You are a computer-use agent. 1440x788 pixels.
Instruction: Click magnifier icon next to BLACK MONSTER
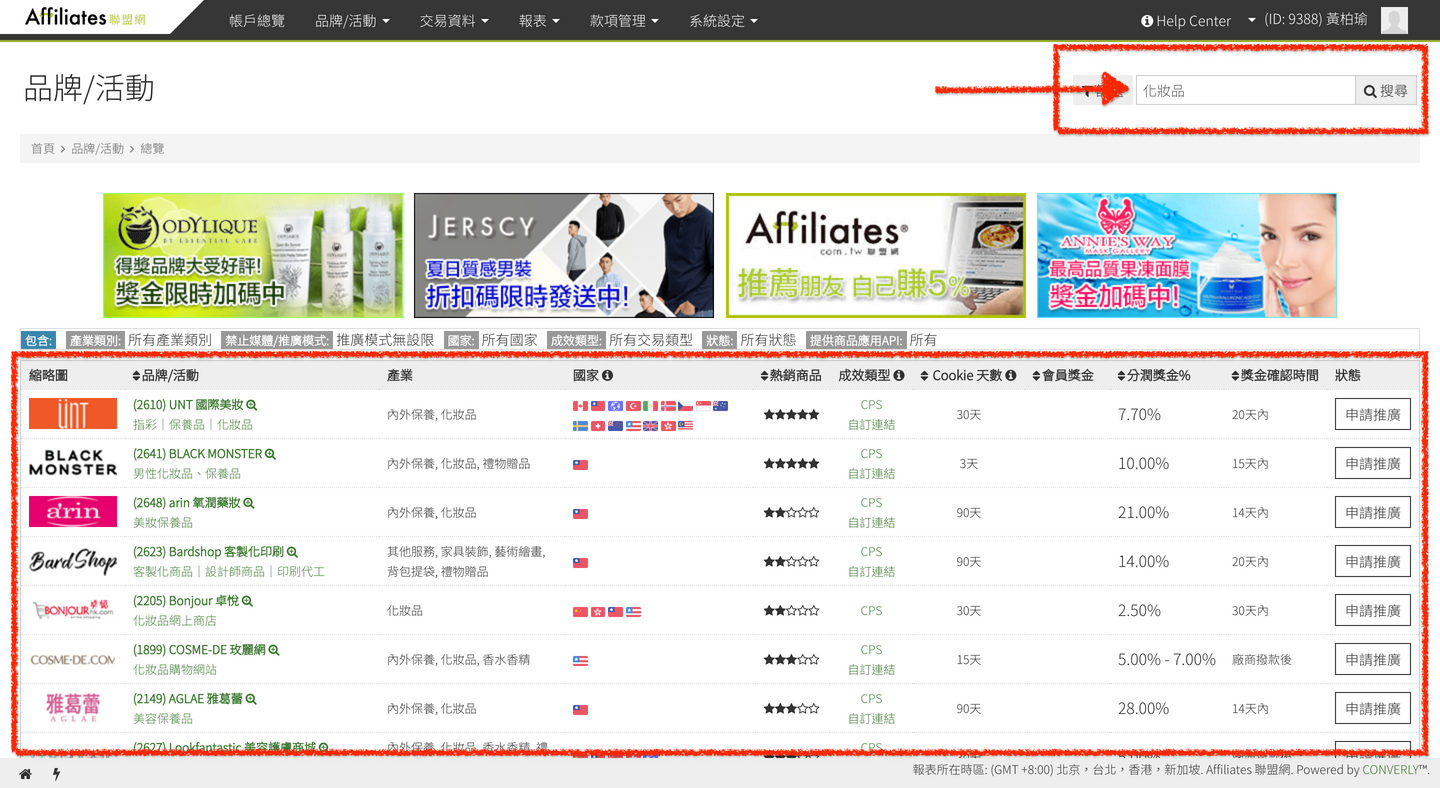click(x=270, y=454)
